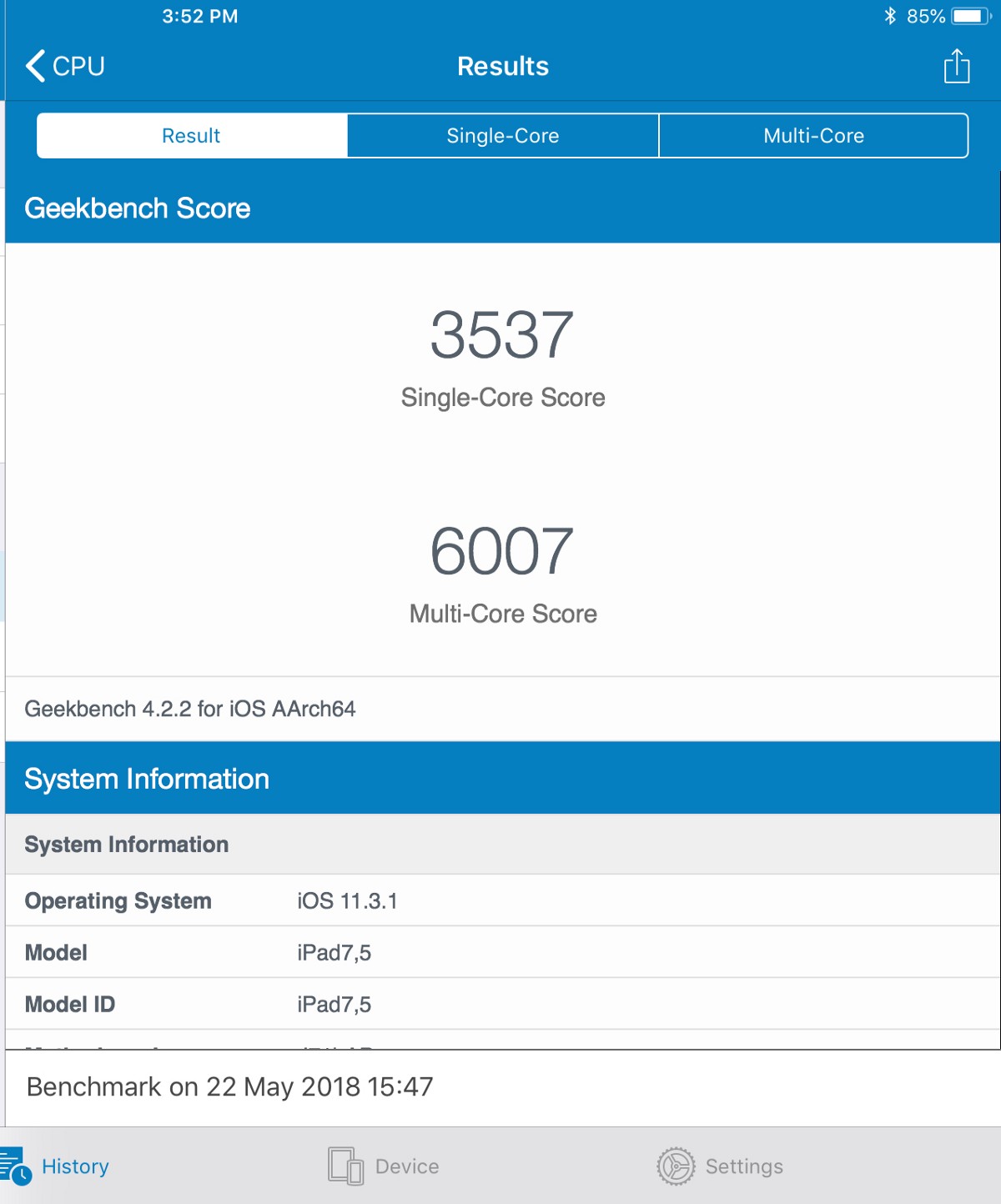The image size is (1001, 1204).
Task: Switch to the Multi-Core tab
Action: click(813, 136)
